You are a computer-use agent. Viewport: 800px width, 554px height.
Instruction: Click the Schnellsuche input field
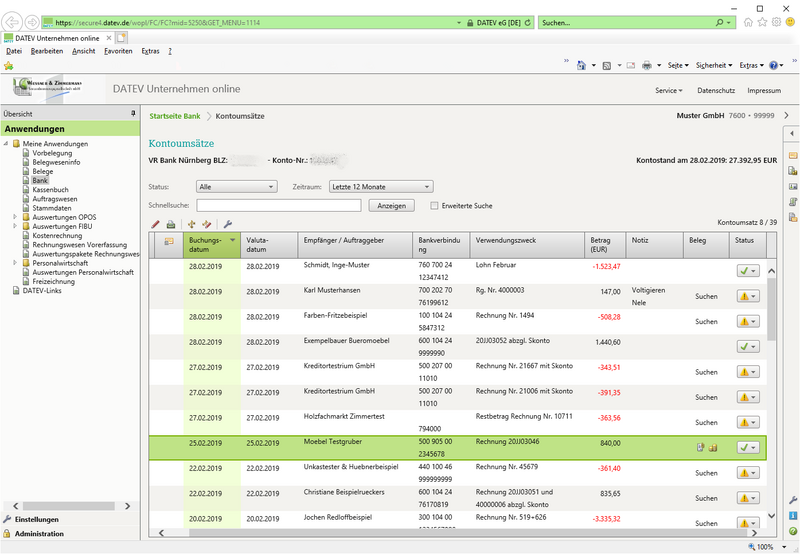pos(279,206)
